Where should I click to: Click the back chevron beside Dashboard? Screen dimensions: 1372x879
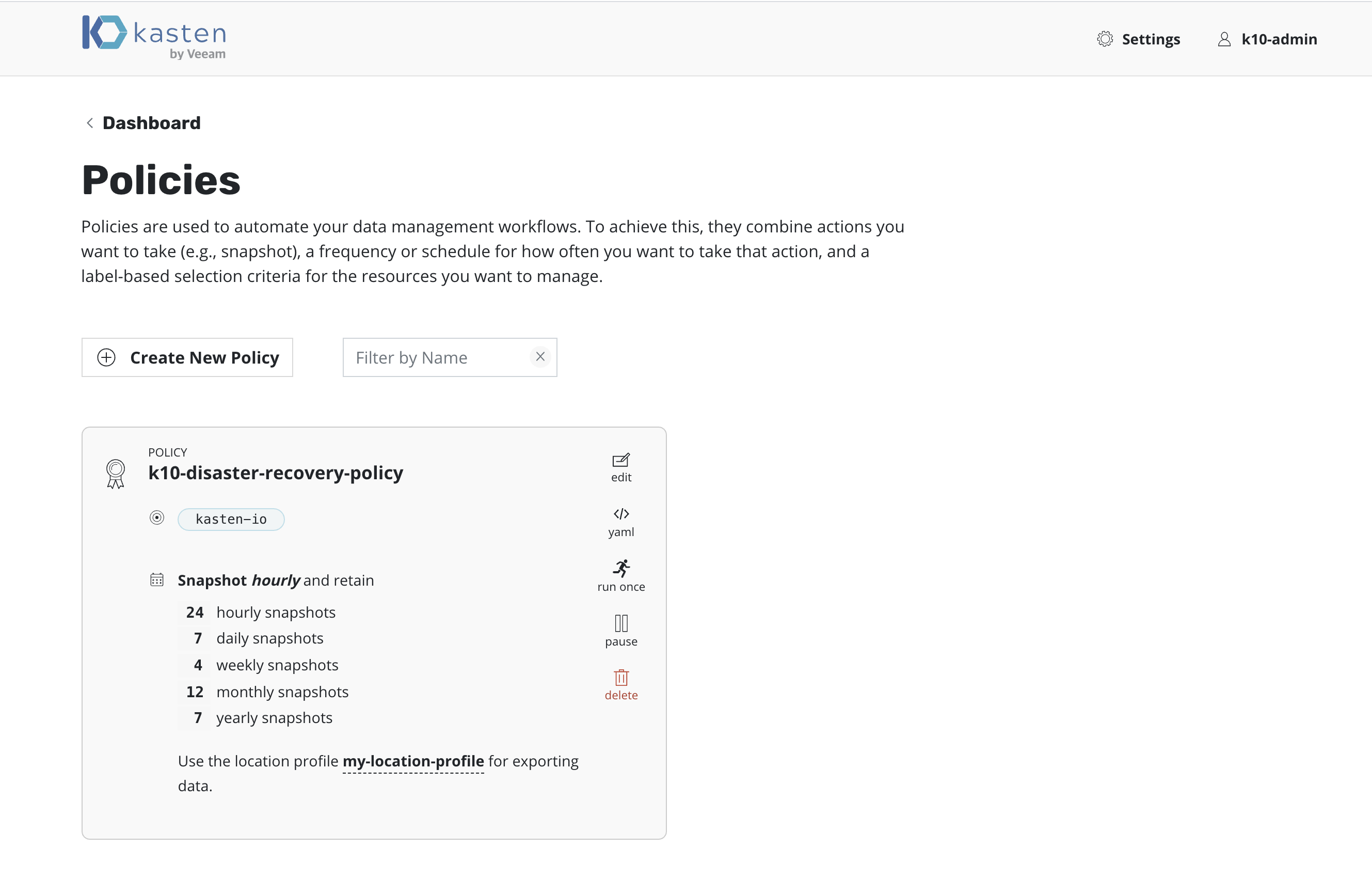coord(90,123)
